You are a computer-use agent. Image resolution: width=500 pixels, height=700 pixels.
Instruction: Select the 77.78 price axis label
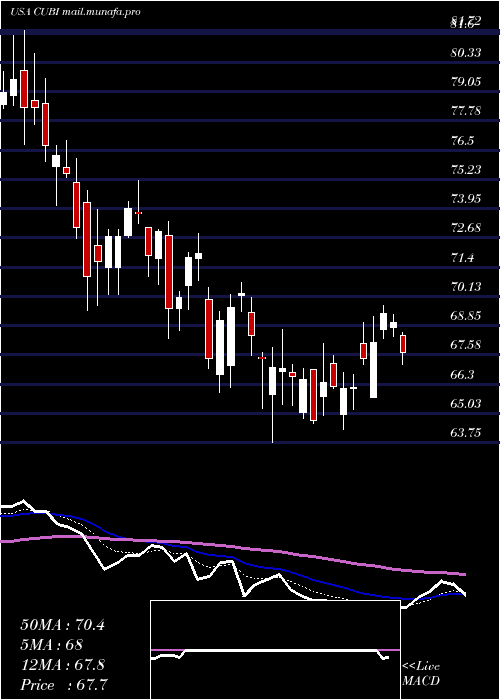(466, 111)
